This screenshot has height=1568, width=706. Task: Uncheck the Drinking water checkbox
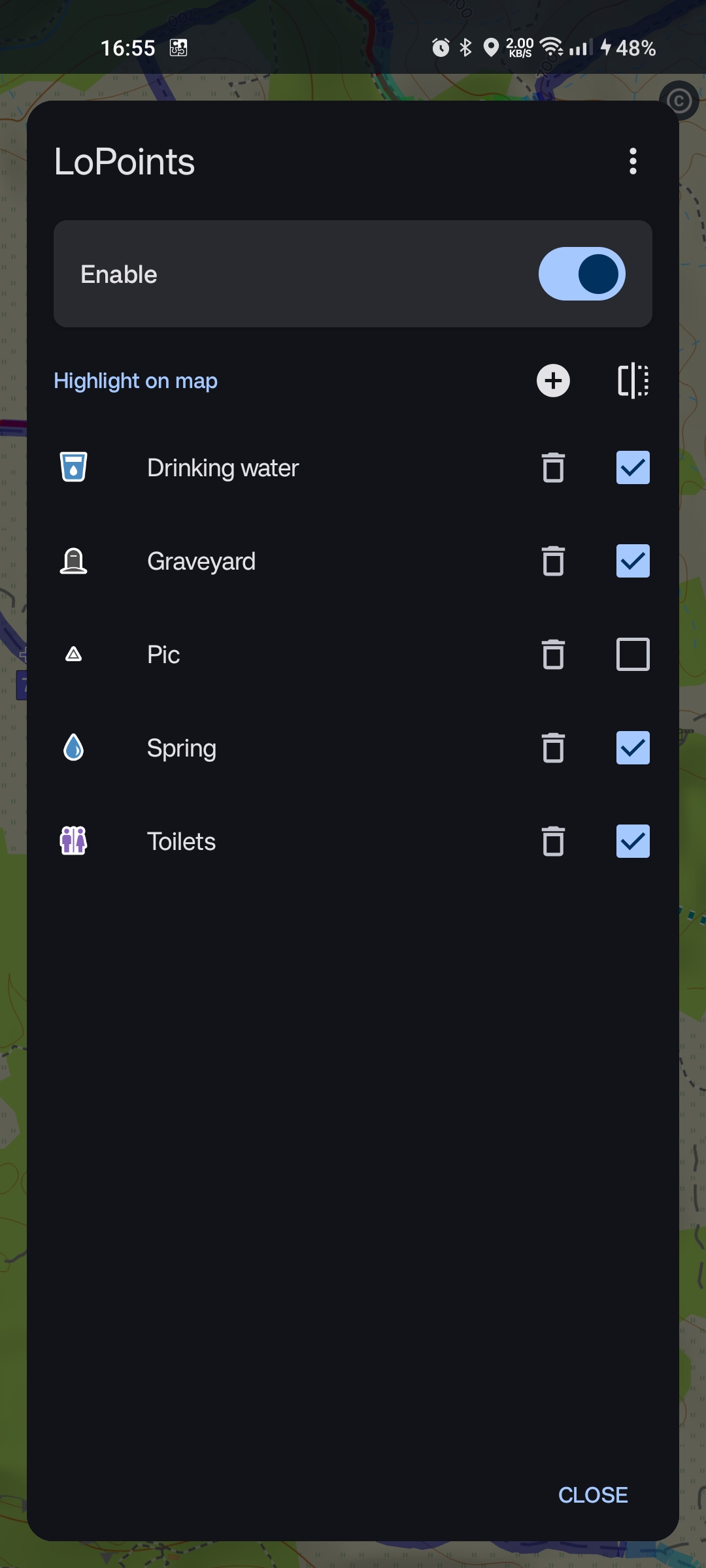(633, 468)
